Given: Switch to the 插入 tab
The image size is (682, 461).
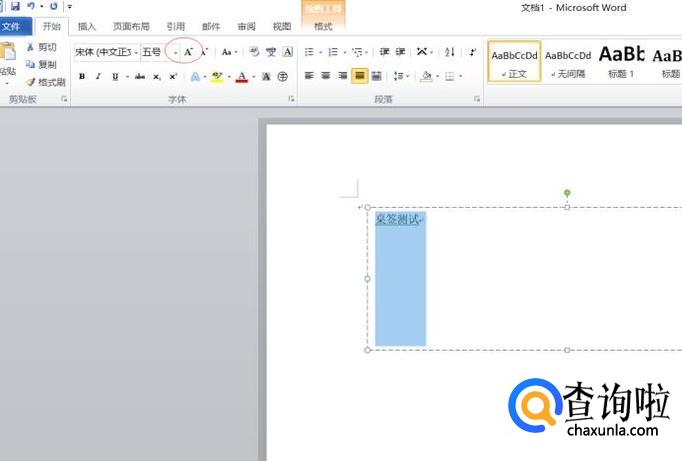Looking at the screenshot, I should pyautogui.click(x=87, y=27).
